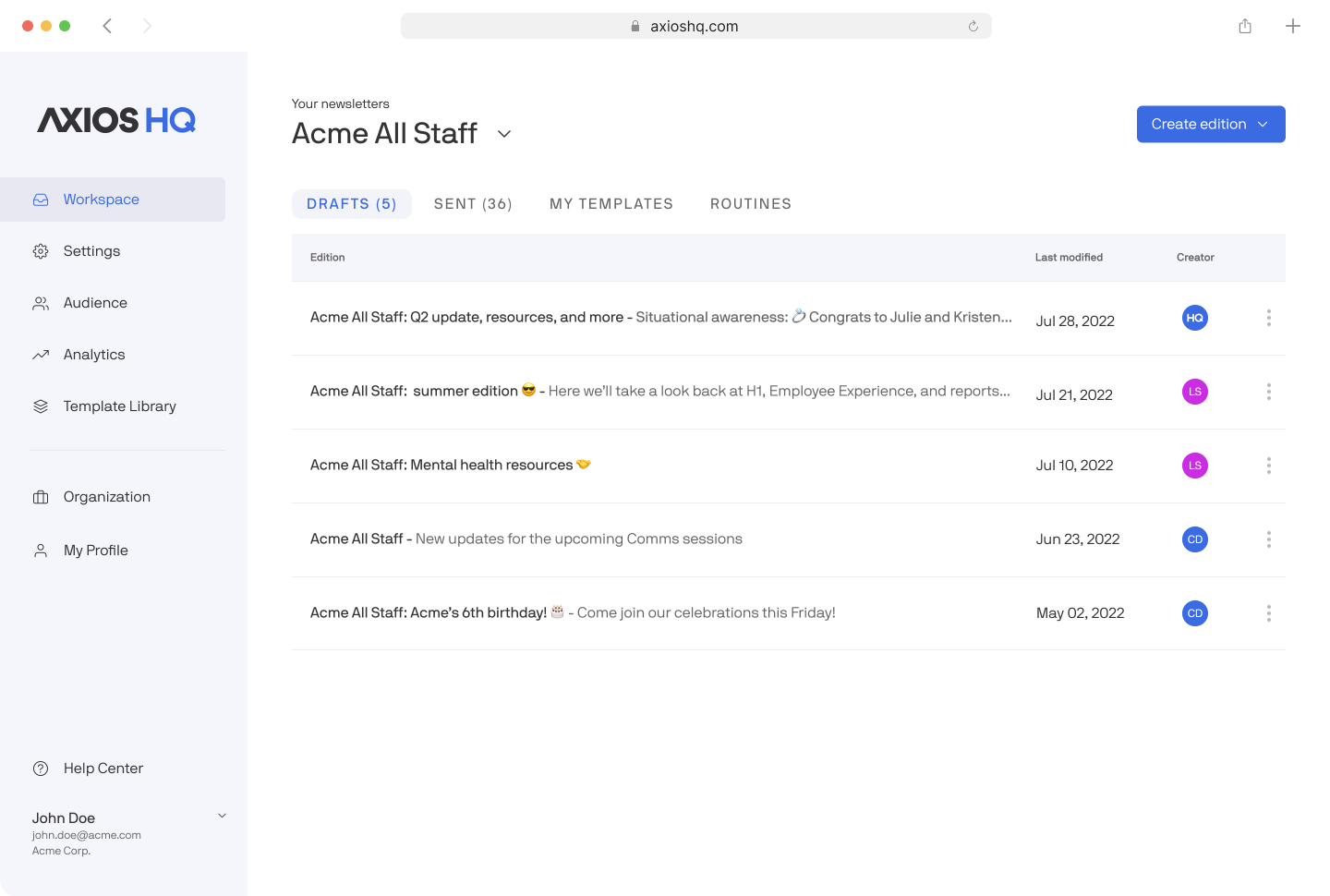Click the Jul 21, 2022 date
The width and height of the screenshot is (1330, 896).
click(1074, 394)
